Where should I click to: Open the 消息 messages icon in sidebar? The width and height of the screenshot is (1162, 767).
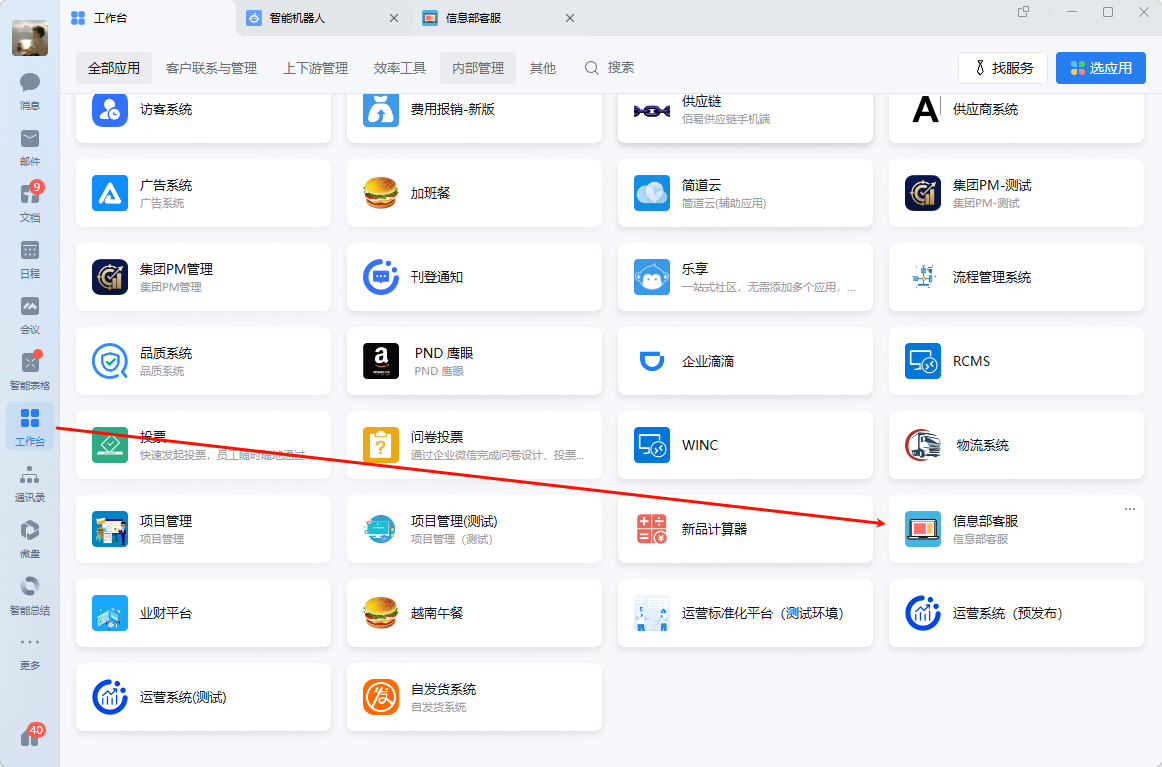pyautogui.click(x=30, y=89)
